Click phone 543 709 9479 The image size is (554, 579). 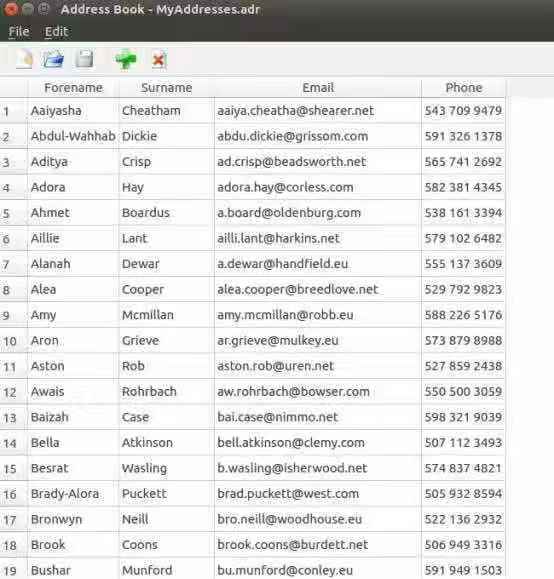[x=464, y=111]
